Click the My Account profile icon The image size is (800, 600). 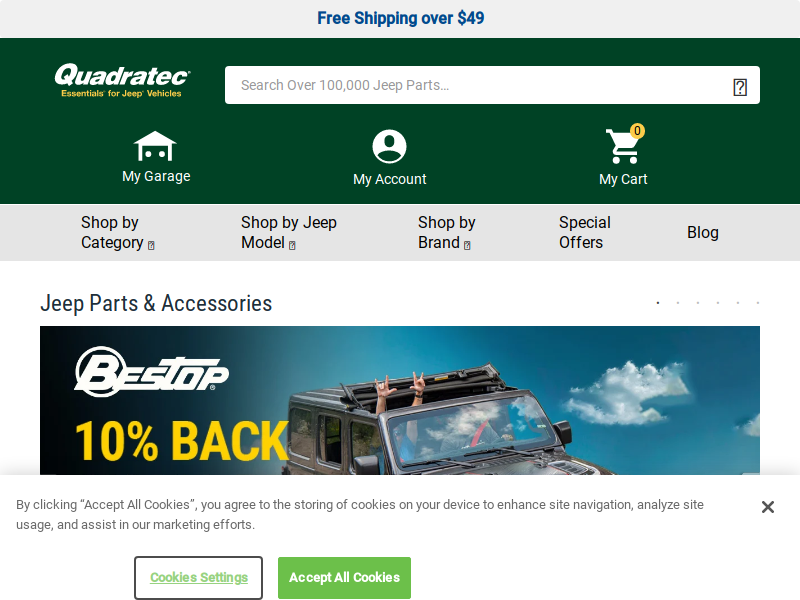pos(389,146)
